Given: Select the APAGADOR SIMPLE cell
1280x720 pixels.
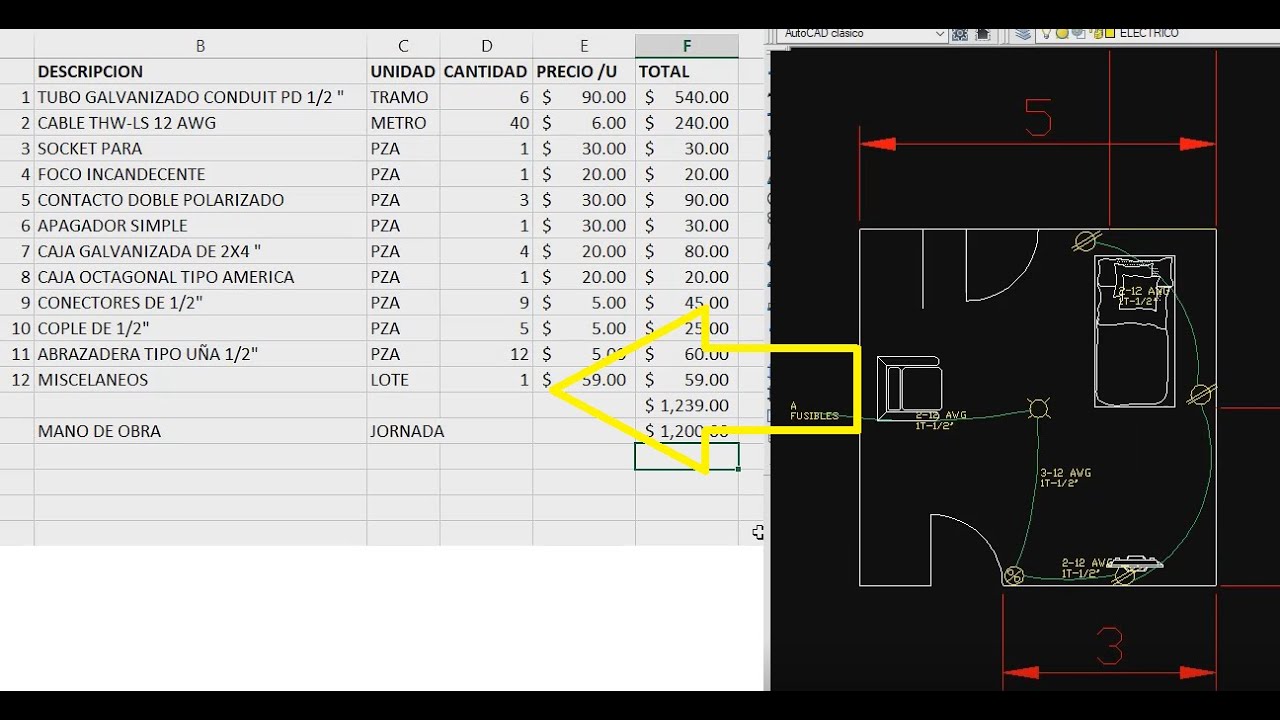Looking at the screenshot, I should click(200, 226).
